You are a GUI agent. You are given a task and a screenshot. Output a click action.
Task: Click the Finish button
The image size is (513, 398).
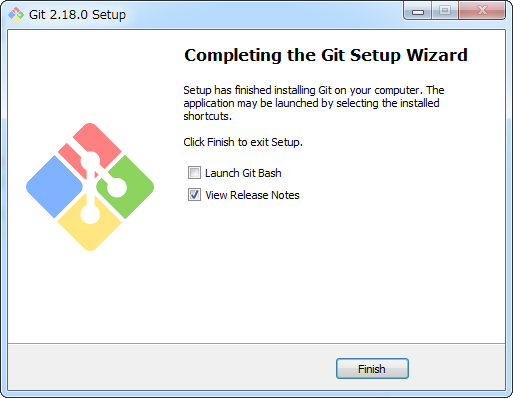point(372,368)
